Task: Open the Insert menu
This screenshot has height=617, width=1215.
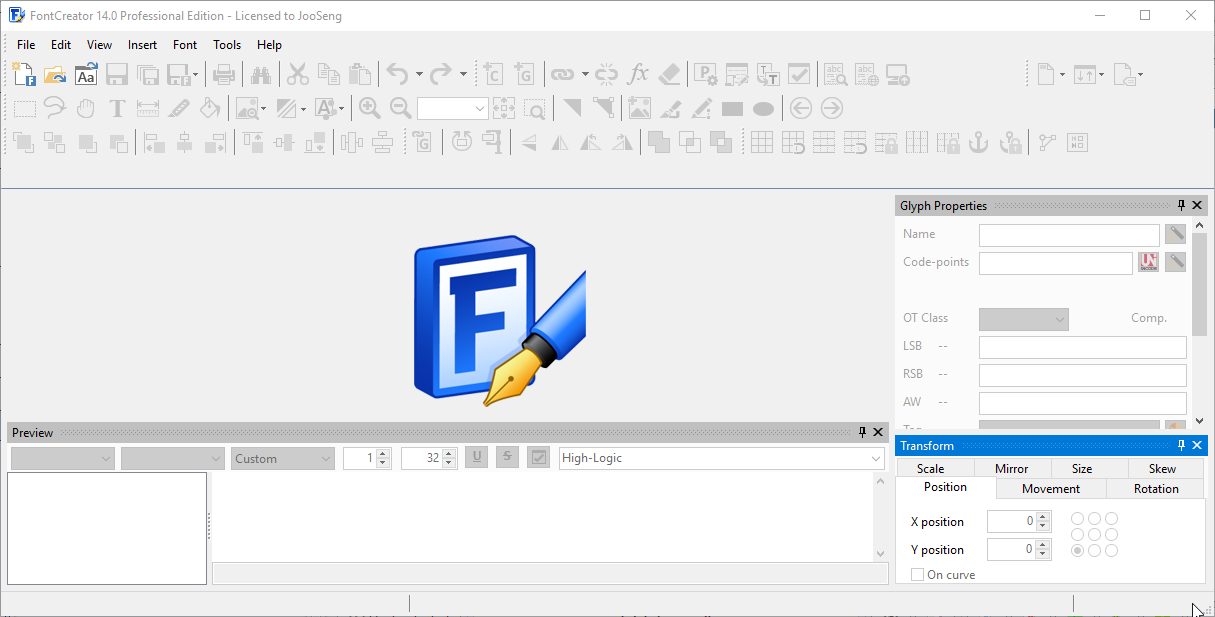Action: coord(142,45)
